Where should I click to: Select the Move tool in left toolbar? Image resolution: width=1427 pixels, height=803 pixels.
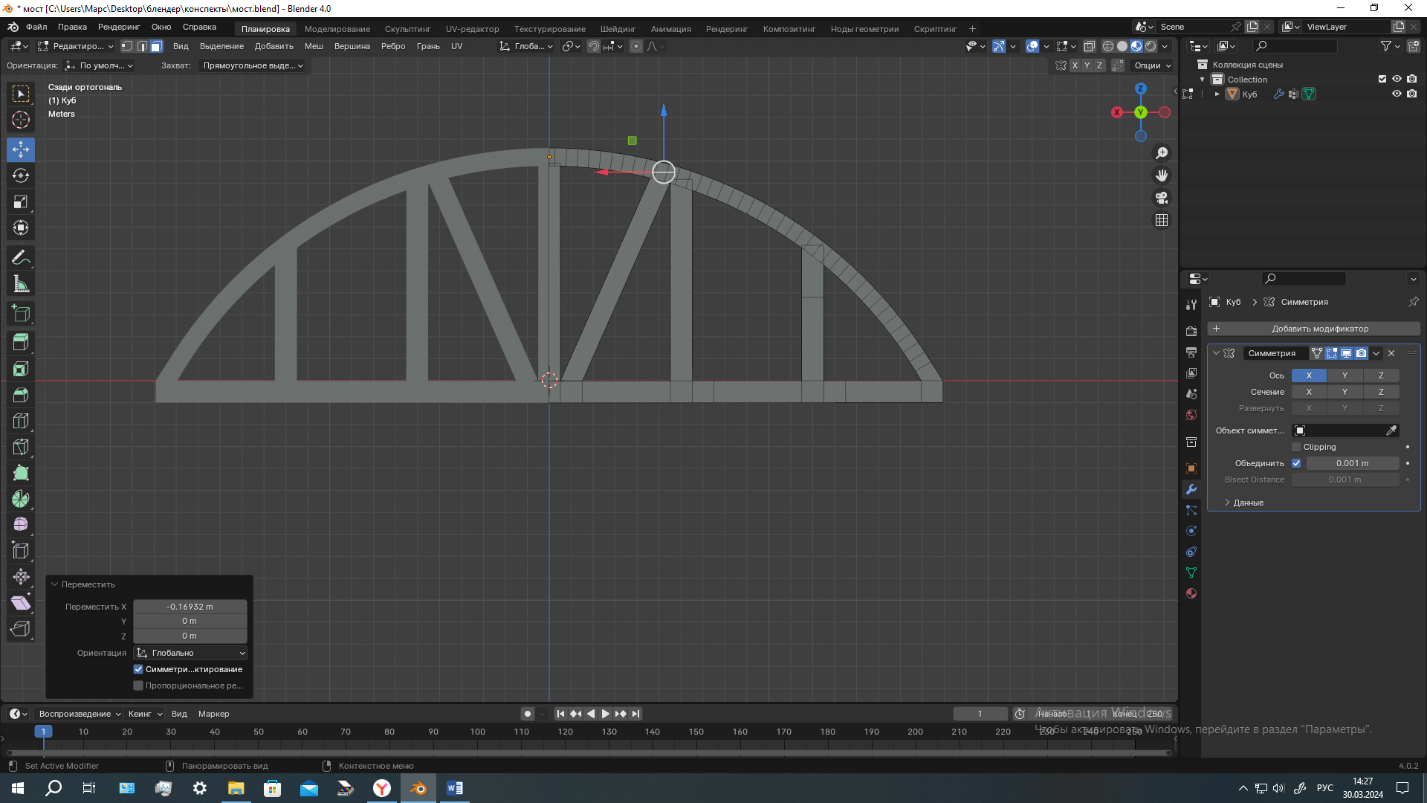[x=20, y=149]
